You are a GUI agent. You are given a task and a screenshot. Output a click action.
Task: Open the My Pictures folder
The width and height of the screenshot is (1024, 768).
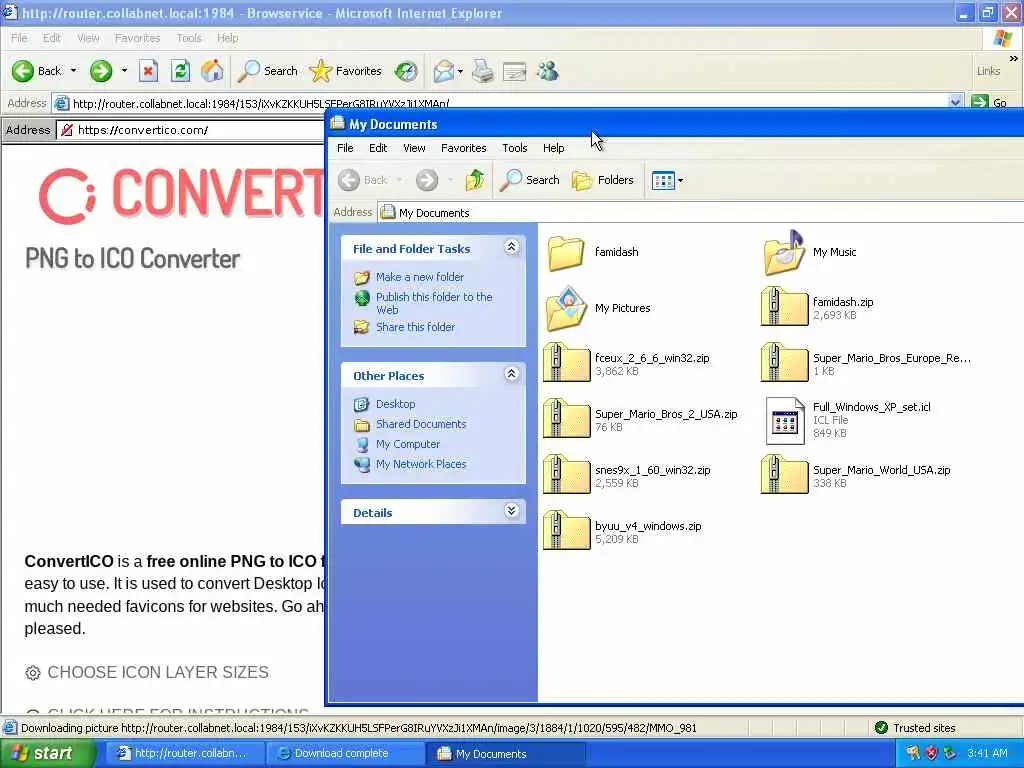pos(599,308)
